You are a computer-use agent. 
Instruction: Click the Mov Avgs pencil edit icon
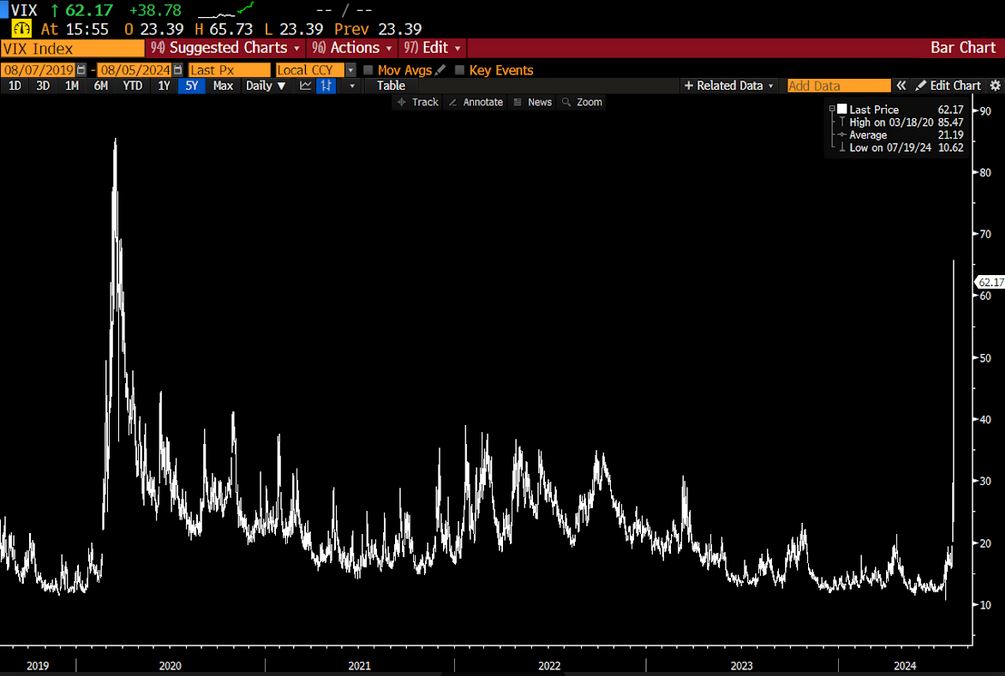point(441,70)
